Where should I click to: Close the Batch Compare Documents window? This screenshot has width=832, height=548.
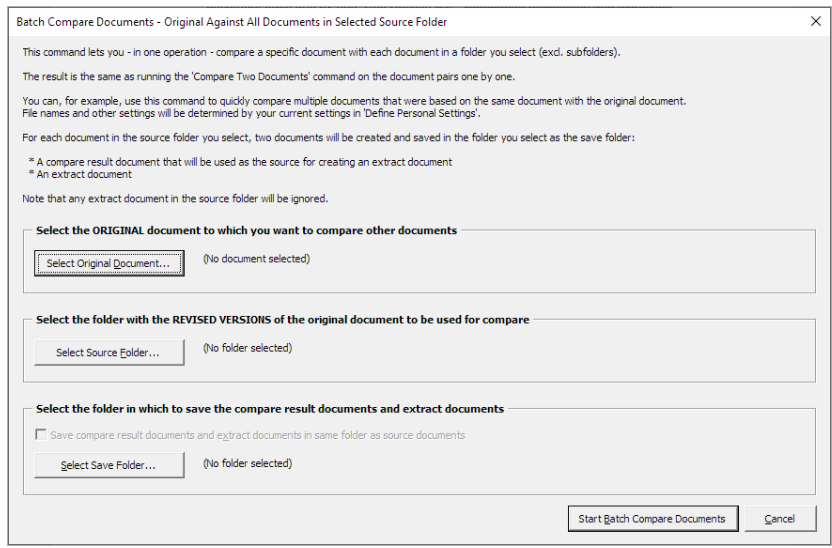(x=816, y=21)
